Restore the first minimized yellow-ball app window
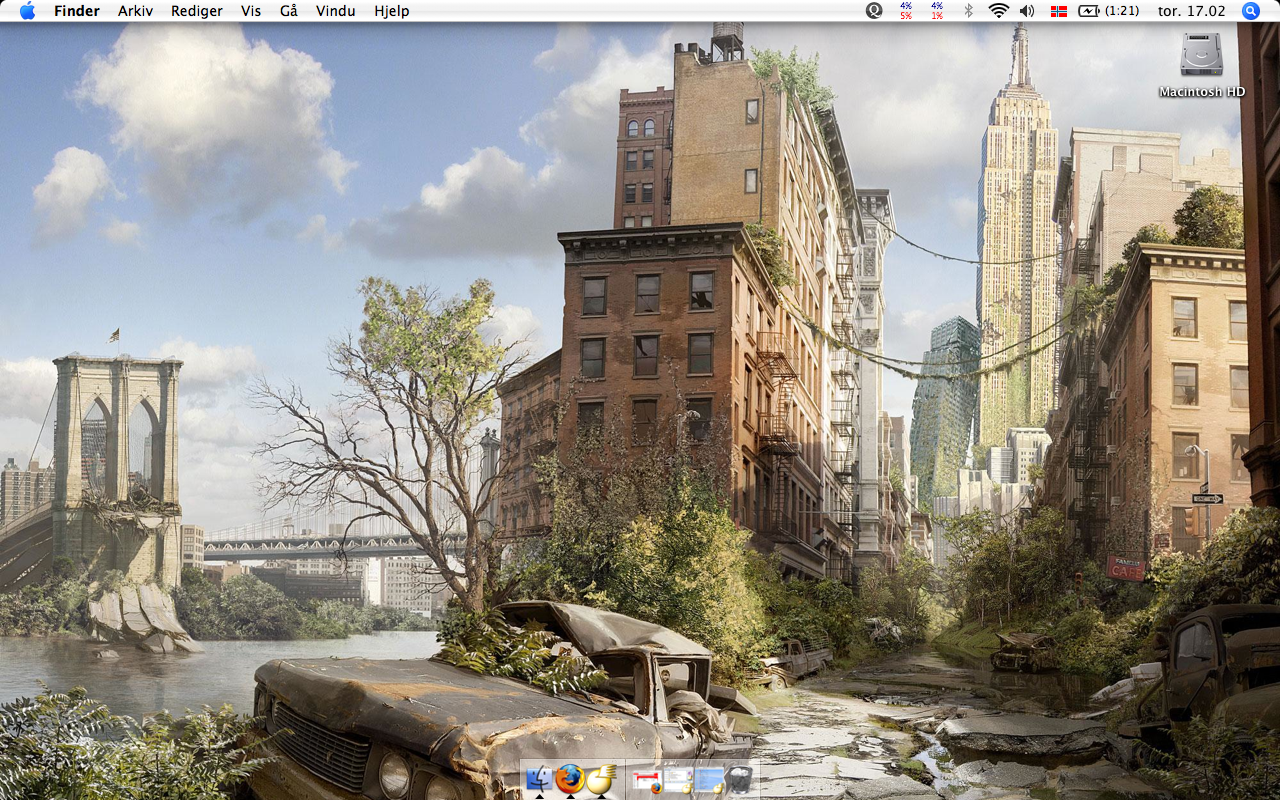The image size is (1280, 800). [677, 780]
